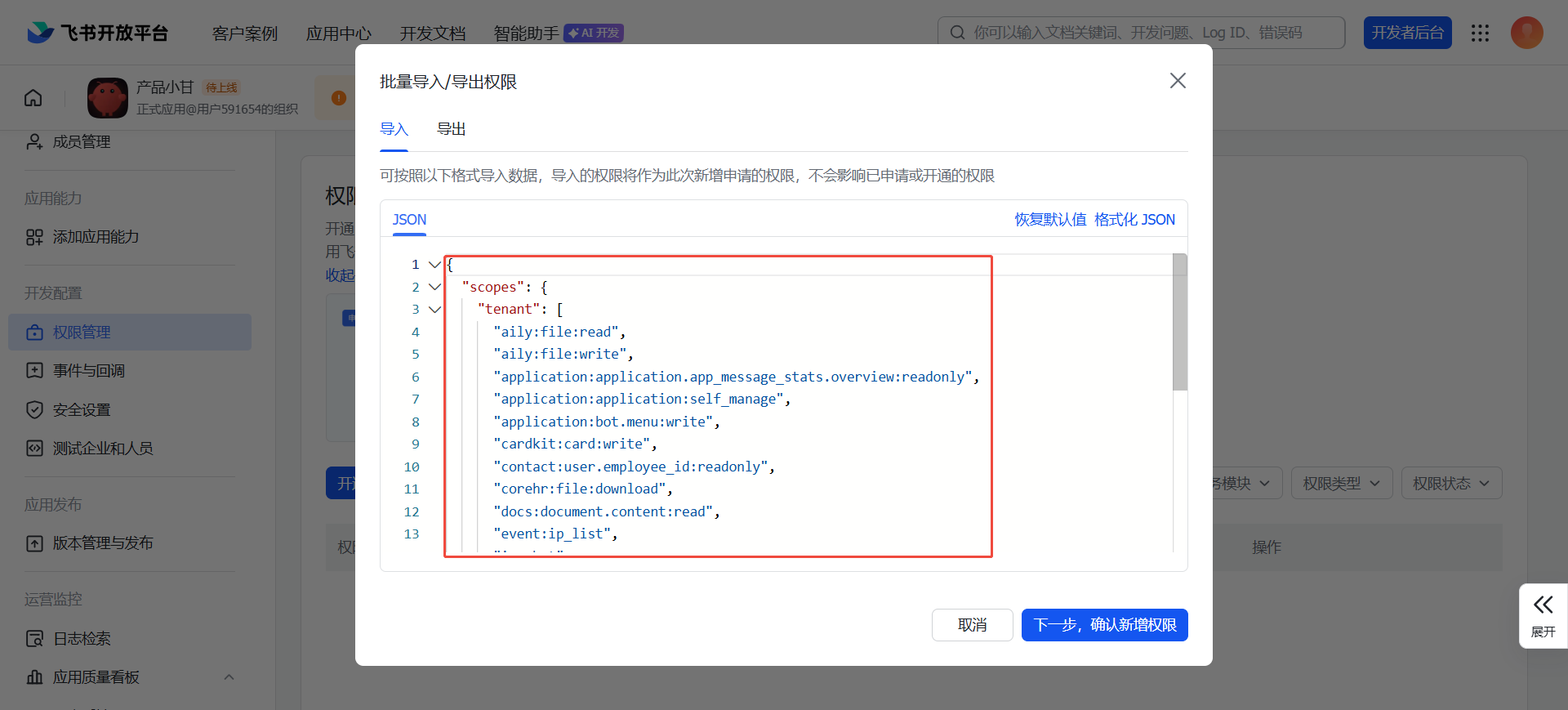Close the batch import/export dialog
The image size is (1568, 710).
(x=1178, y=81)
